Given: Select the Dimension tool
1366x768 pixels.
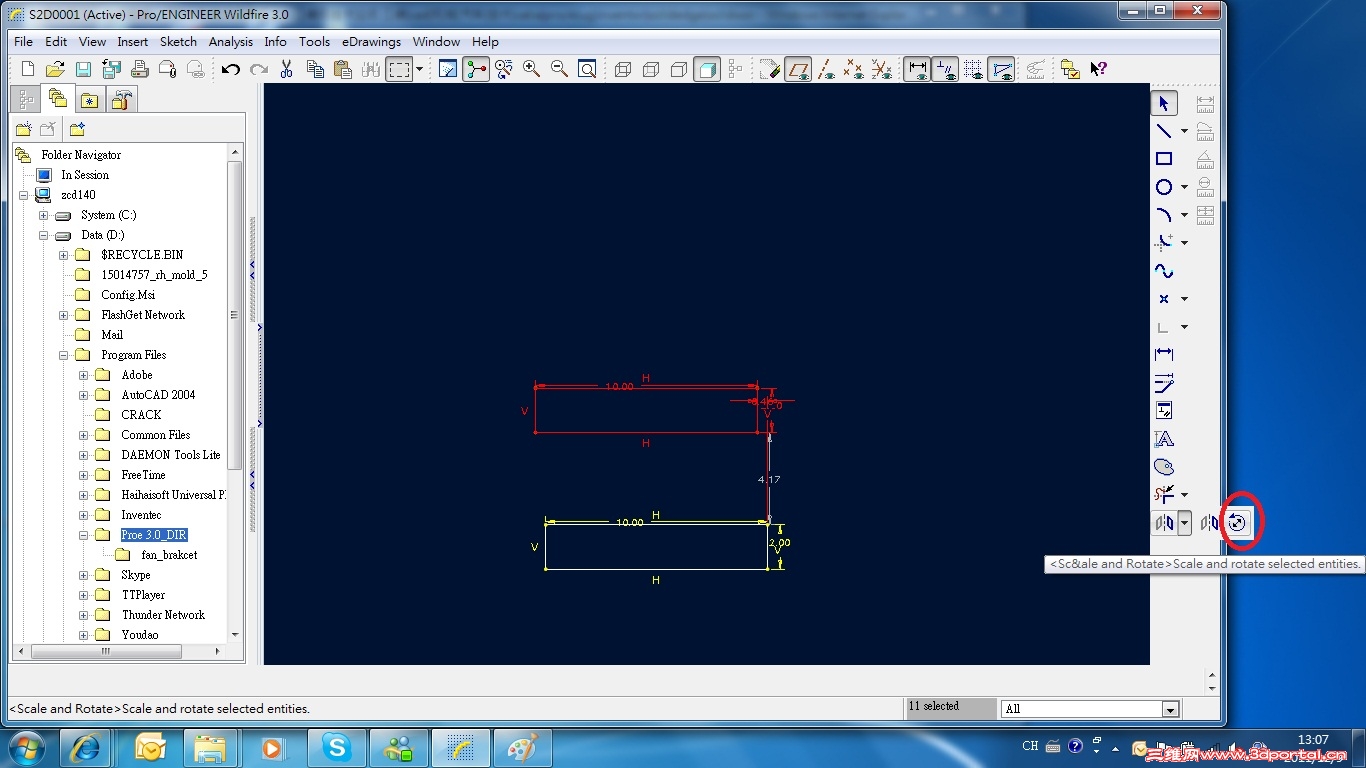Looking at the screenshot, I should point(1164,355).
